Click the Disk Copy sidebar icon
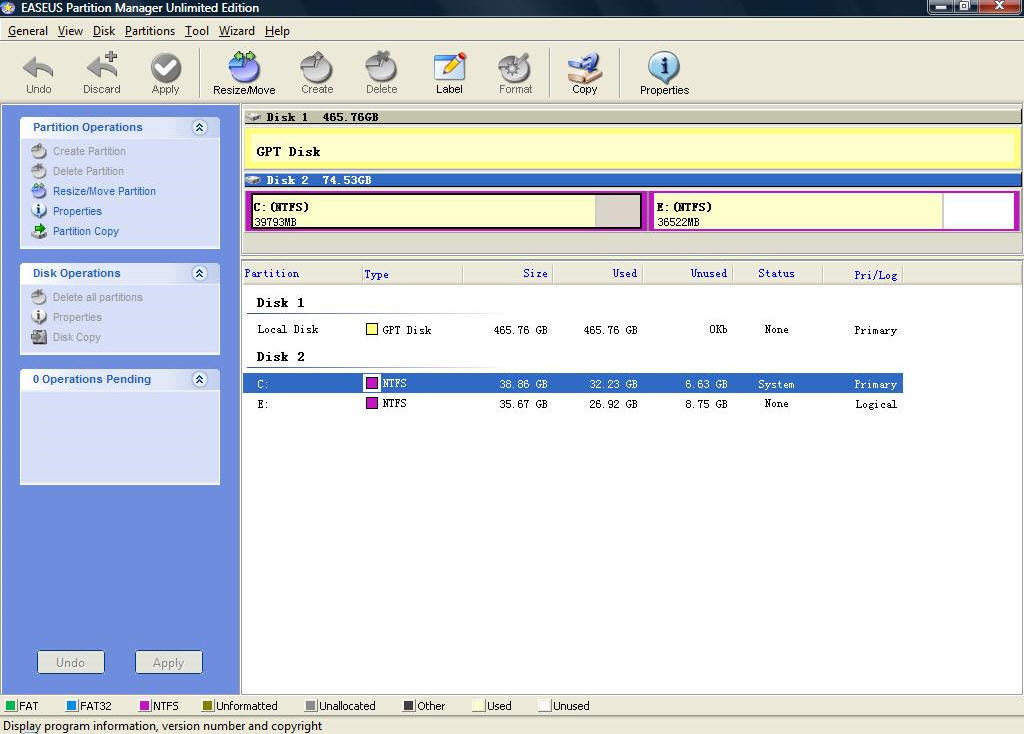This screenshot has width=1024, height=734. coord(39,337)
